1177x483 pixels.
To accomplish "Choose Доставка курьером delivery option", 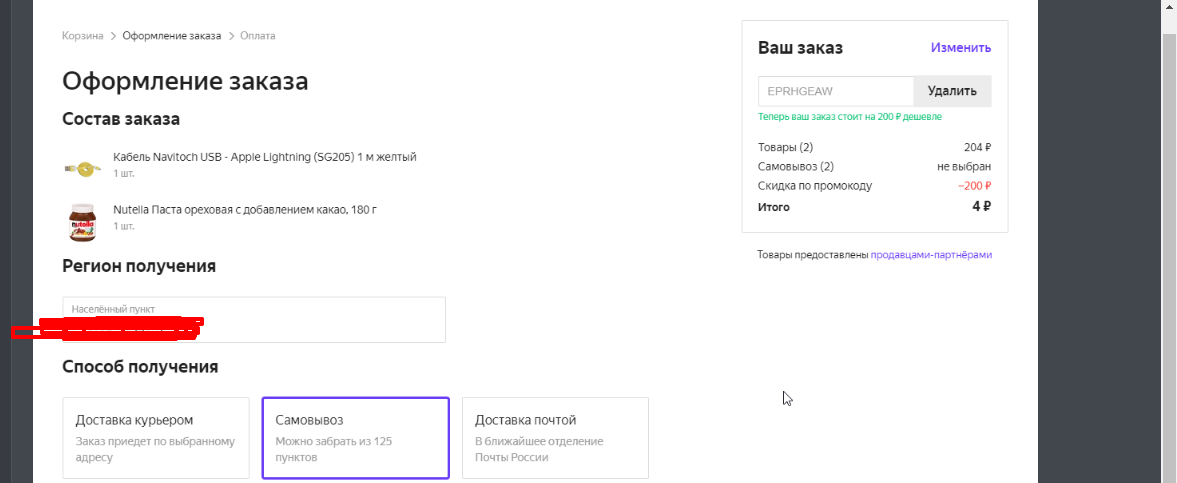I will 155,438.
